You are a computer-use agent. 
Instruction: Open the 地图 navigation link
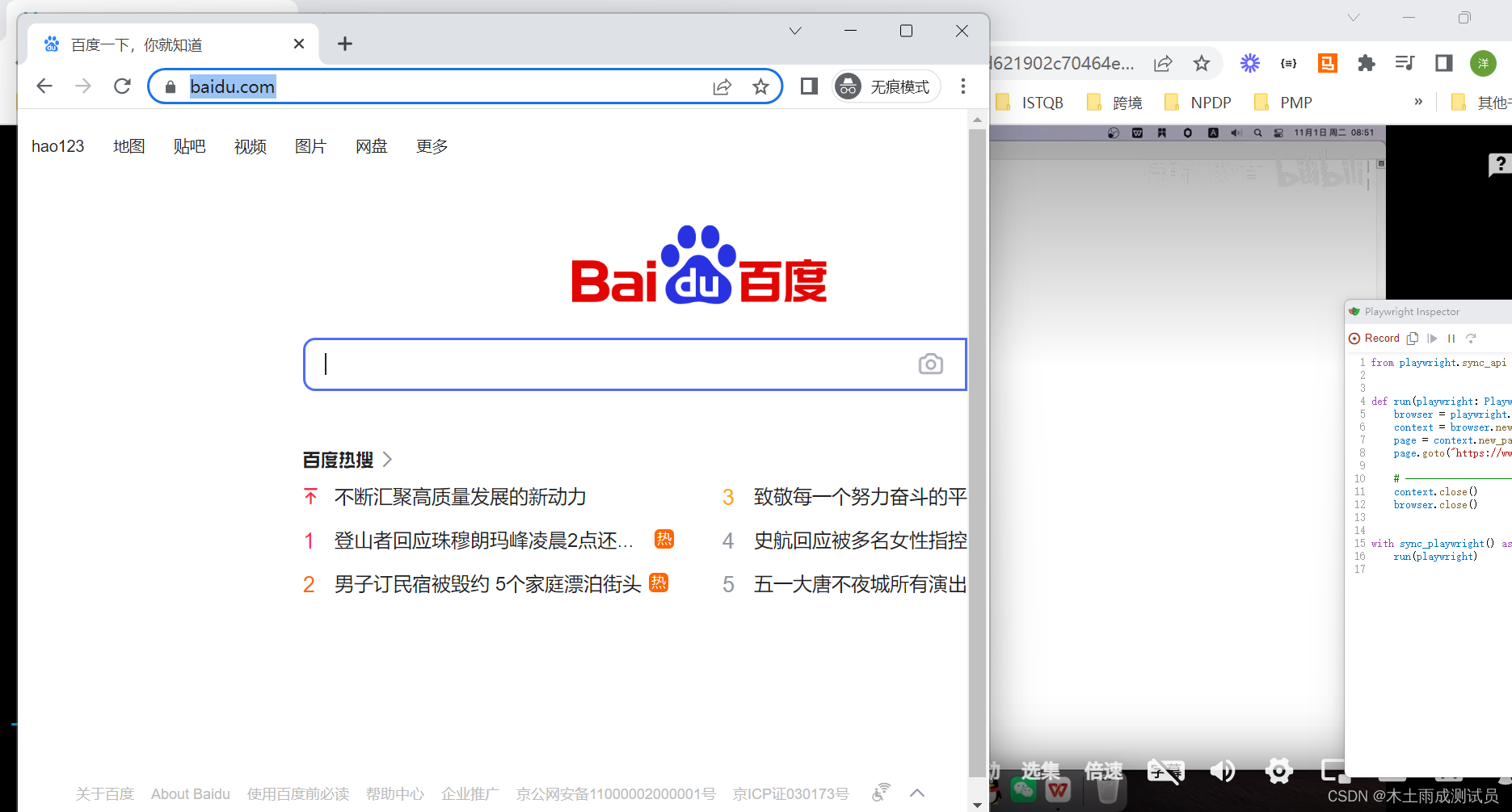click(x=129, y=146)
